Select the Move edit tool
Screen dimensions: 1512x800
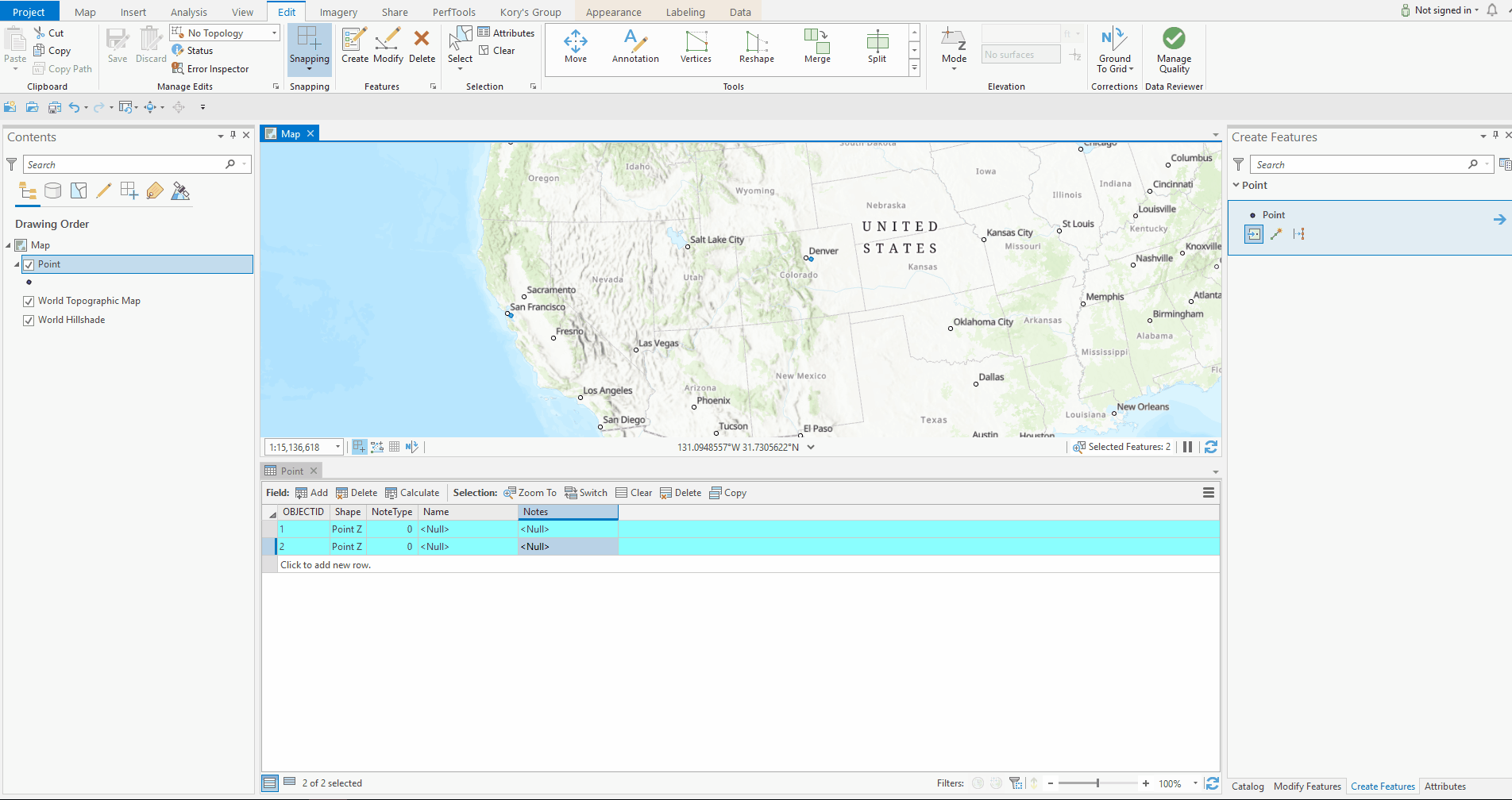point(576,47)
